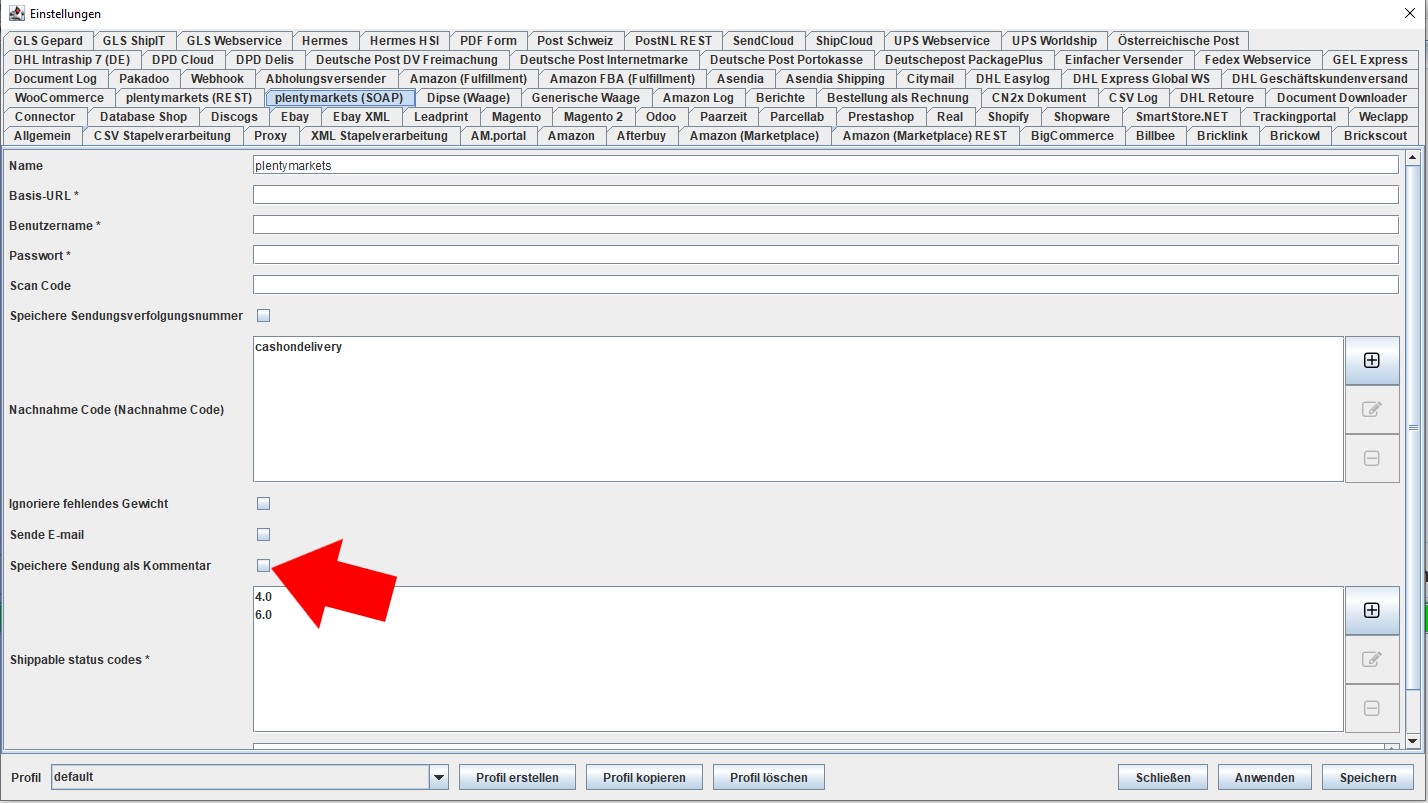
Task: Click the settings panel scrollbar down arrow
Action: coord(1413,741)
